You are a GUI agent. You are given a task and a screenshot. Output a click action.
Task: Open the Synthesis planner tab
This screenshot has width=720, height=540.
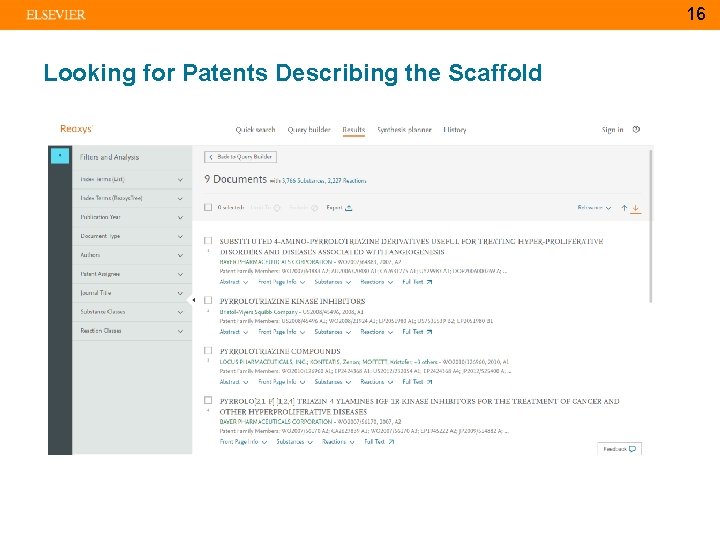coord(404,130)
